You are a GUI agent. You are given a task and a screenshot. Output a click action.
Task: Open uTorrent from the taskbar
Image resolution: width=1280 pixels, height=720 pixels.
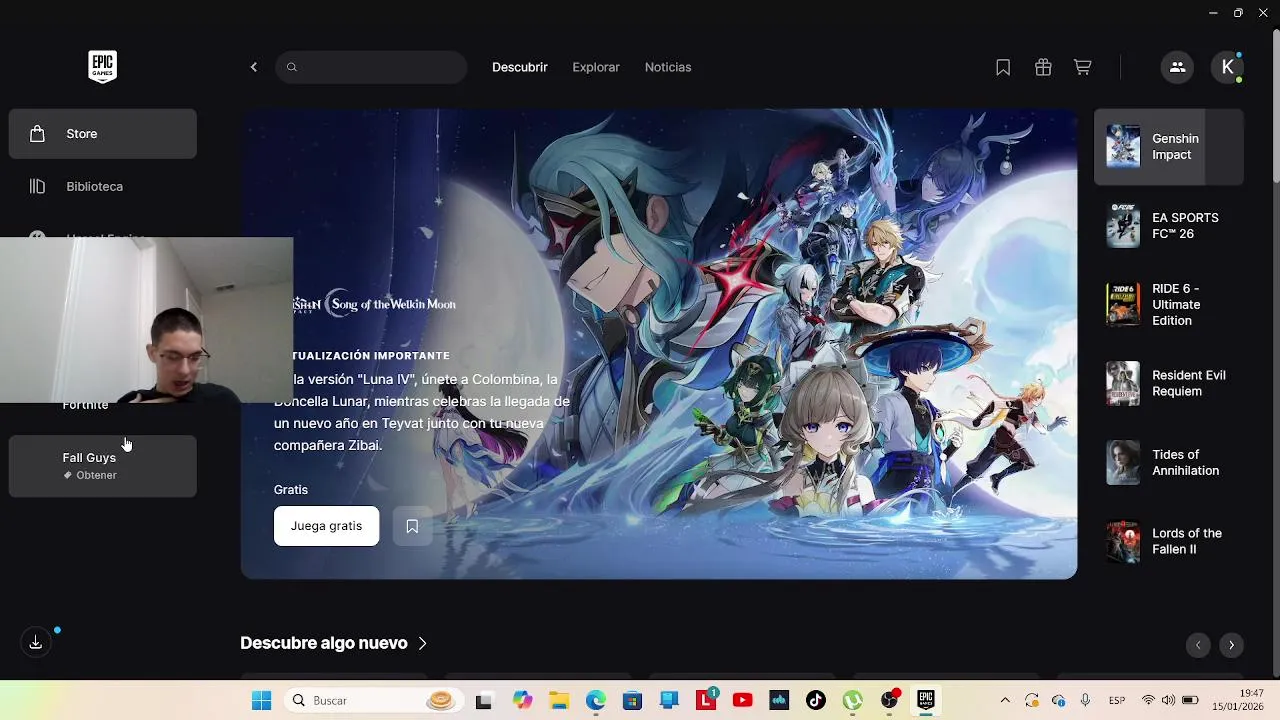click(x=852, y=700)
